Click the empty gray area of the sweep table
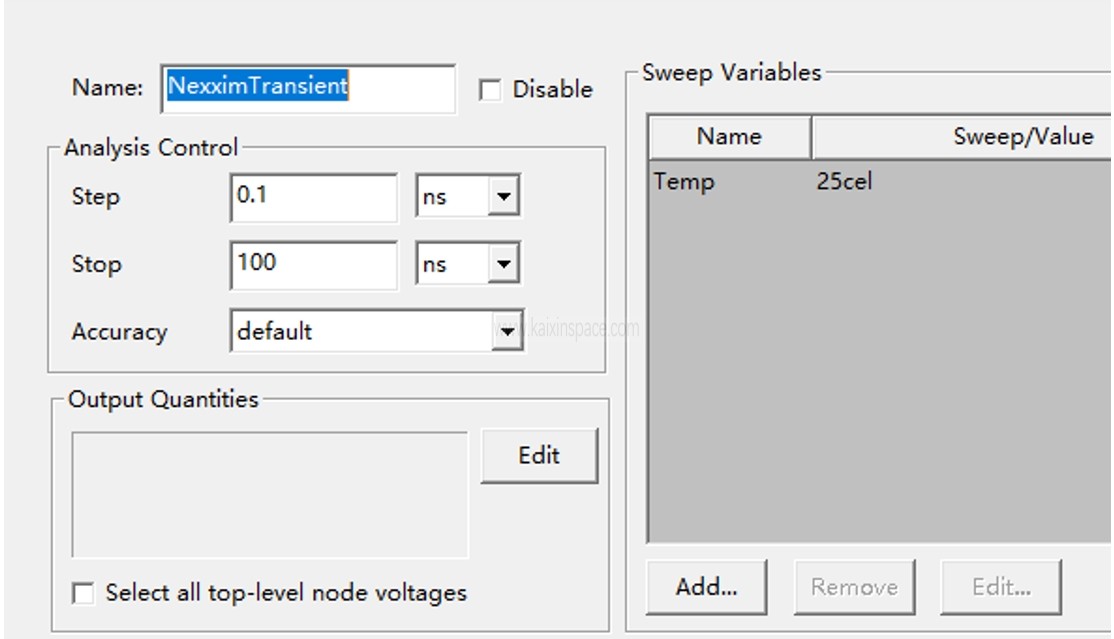The height and width of the screenshot is (639, 1114). click(880, 380)
